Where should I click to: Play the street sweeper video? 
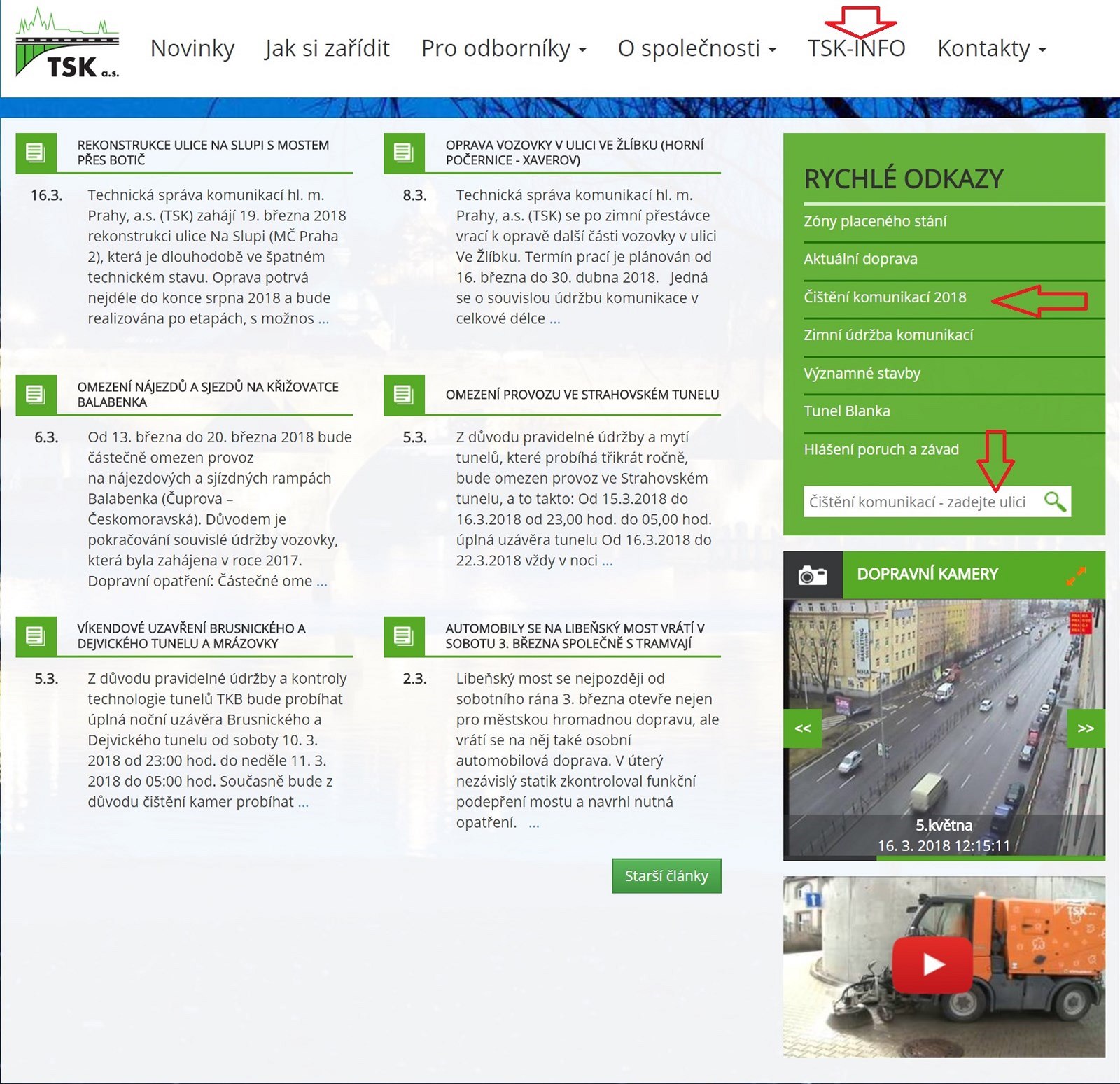click(934, 964)
